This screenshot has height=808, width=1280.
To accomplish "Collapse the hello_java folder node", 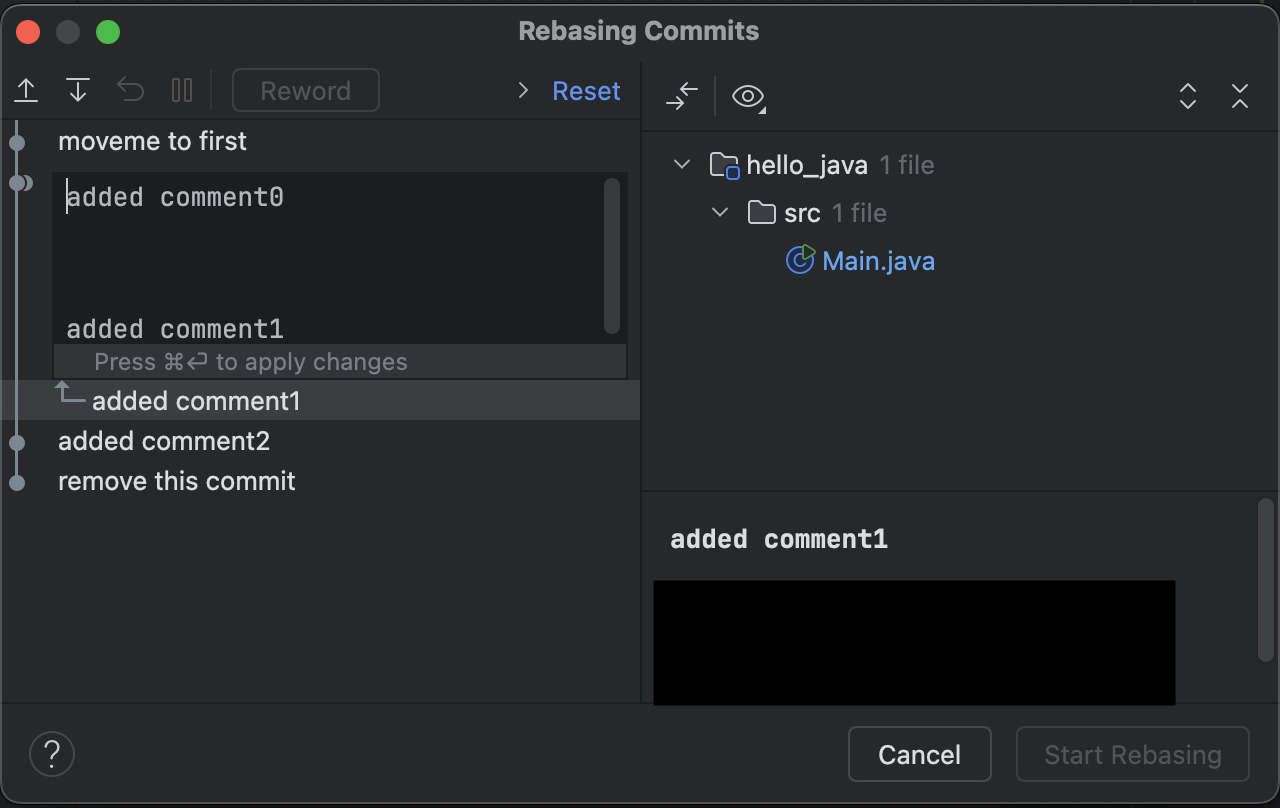I will point(683,164).
